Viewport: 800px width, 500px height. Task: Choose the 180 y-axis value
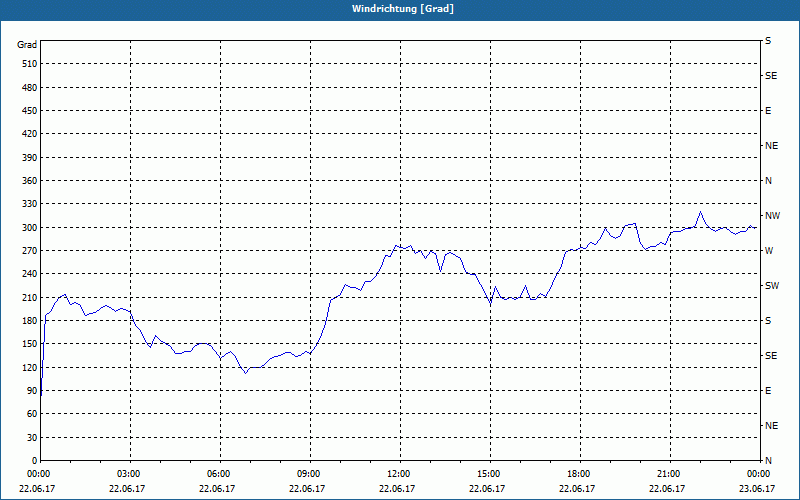30,321
